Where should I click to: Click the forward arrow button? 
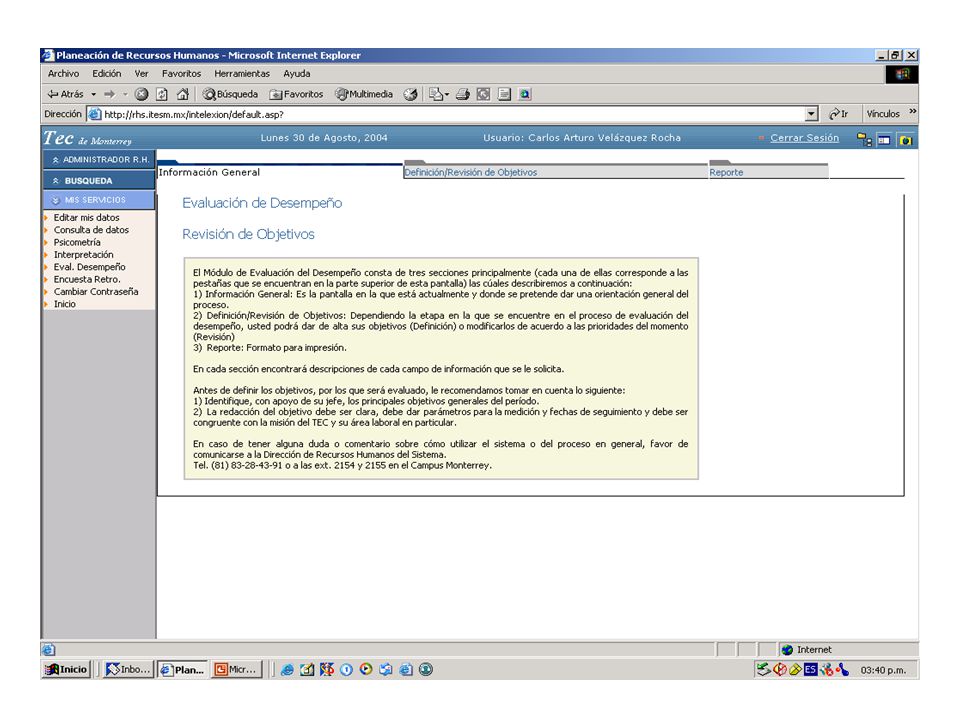pos(110,94)
